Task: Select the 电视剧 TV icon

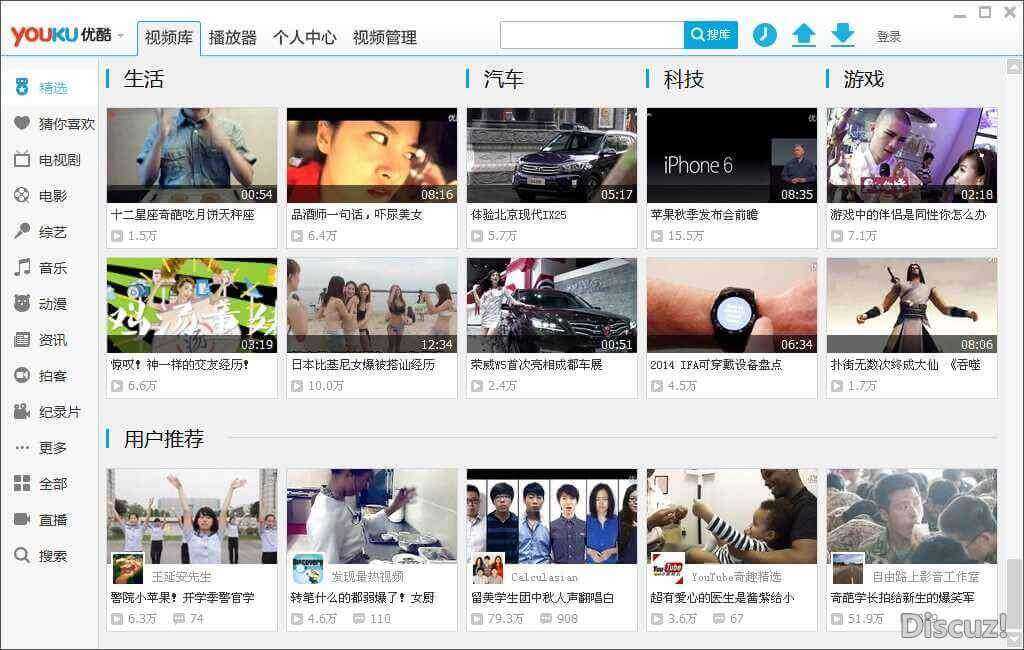Action: click(22, 159)
